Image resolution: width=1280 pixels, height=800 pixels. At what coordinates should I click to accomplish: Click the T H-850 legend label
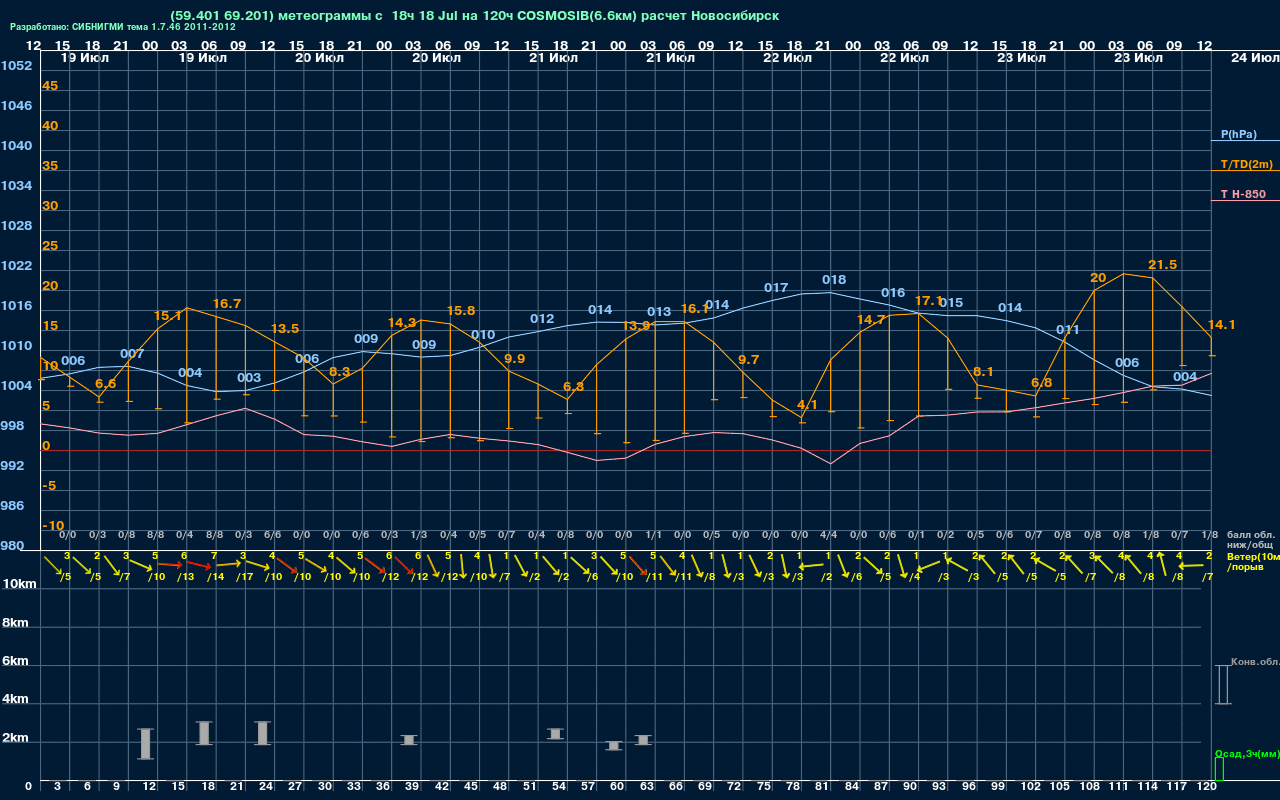(1242, 194)
